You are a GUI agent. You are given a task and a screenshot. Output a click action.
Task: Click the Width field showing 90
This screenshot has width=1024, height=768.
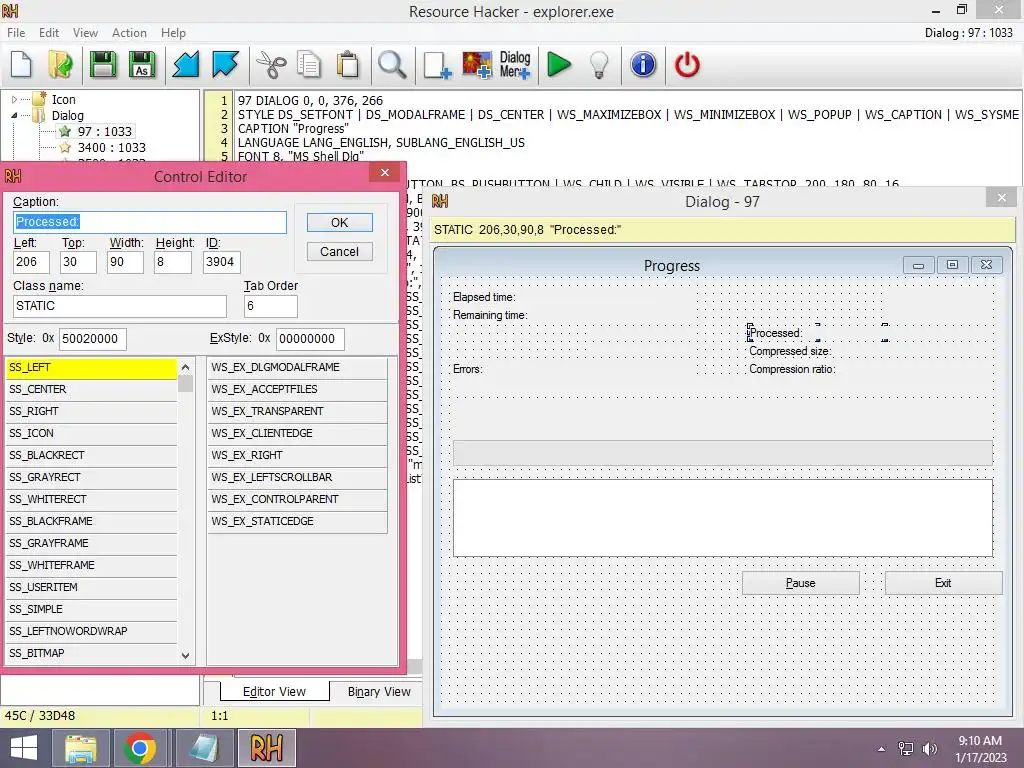(125, 262)
